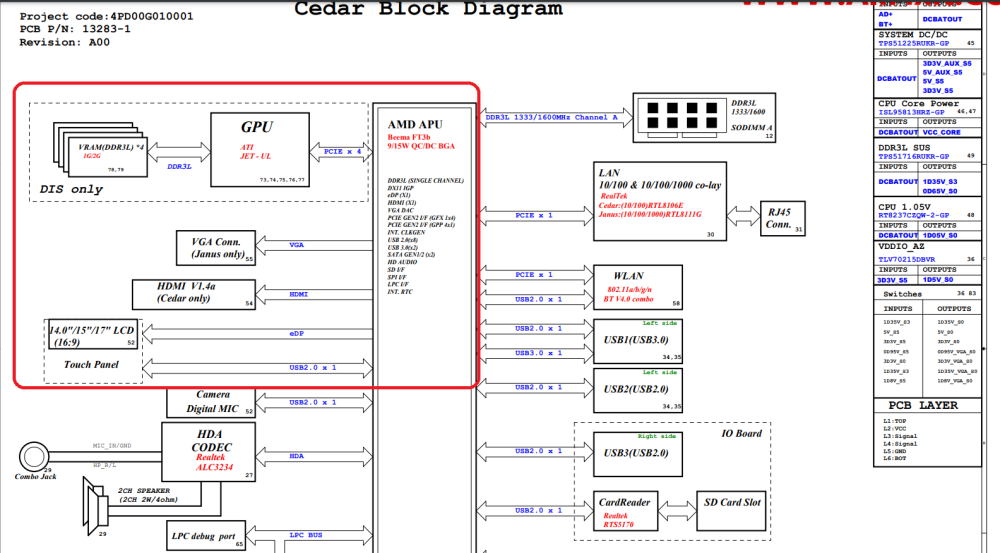Select the Switches table heading
The height and width of the screenshot is (553, 1000).
[902, 294]
